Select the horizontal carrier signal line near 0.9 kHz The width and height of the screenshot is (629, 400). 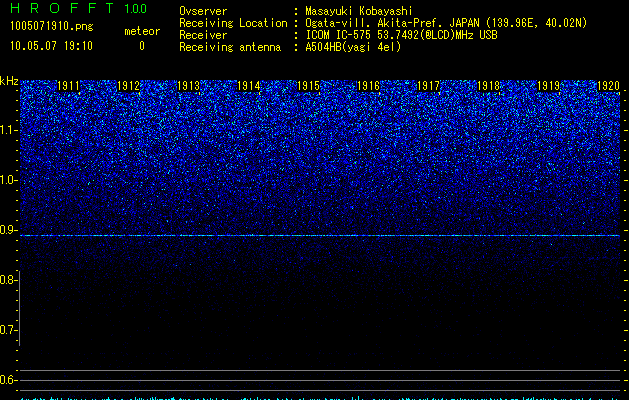tap(320, 236)
